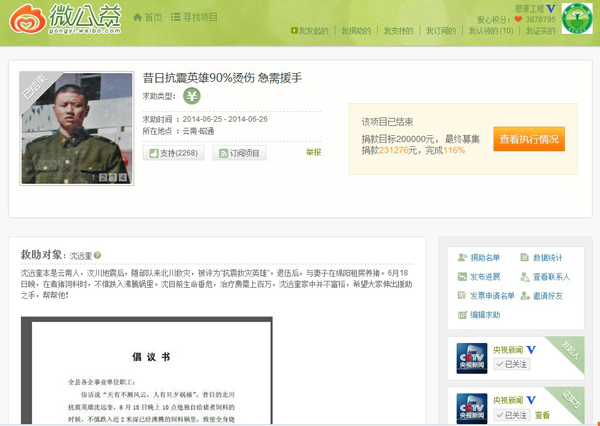
Task: Switch to photo number 3
Action: tap(112, 177)
